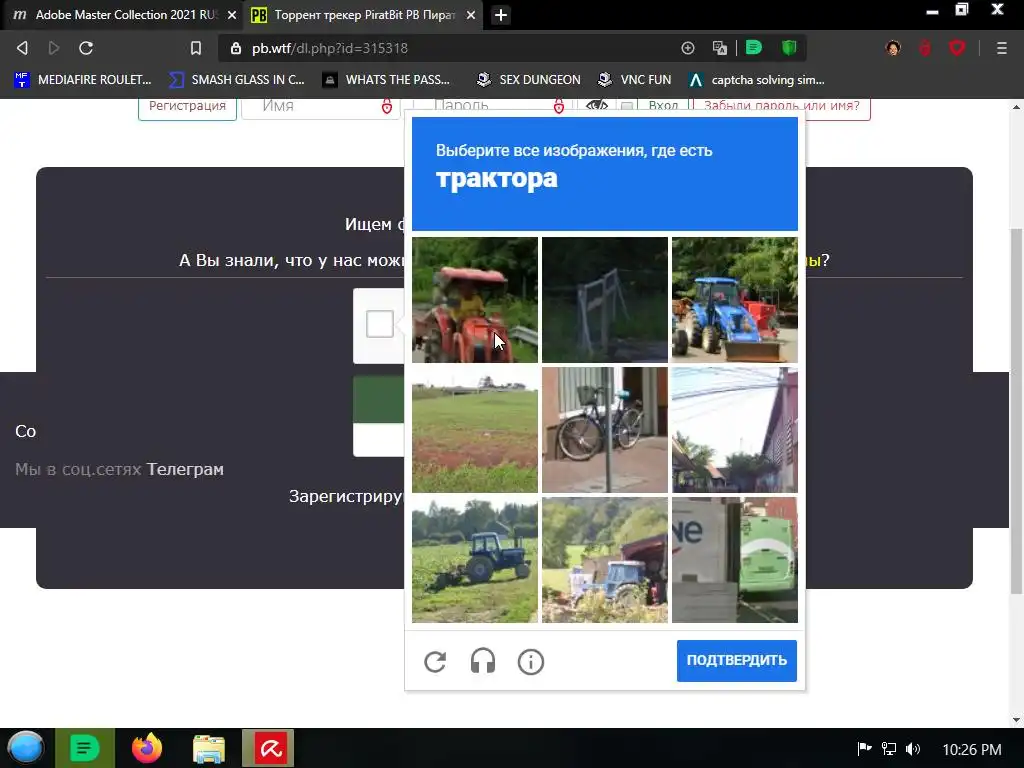Select the green bus image tile
This screenshot has width=1024, height=768.
click(735, 560)
